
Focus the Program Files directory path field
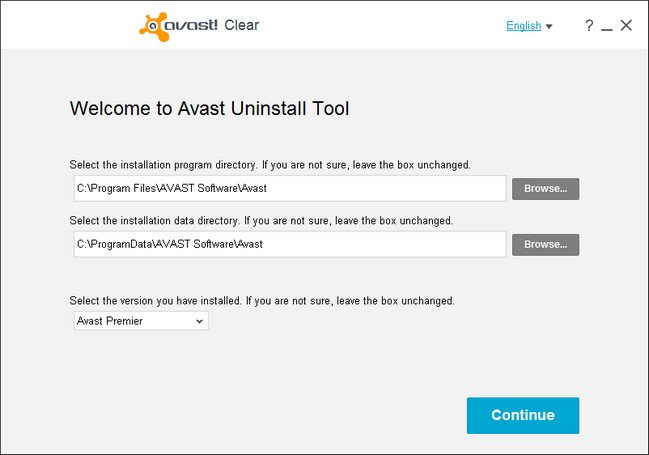pos(290,188)
